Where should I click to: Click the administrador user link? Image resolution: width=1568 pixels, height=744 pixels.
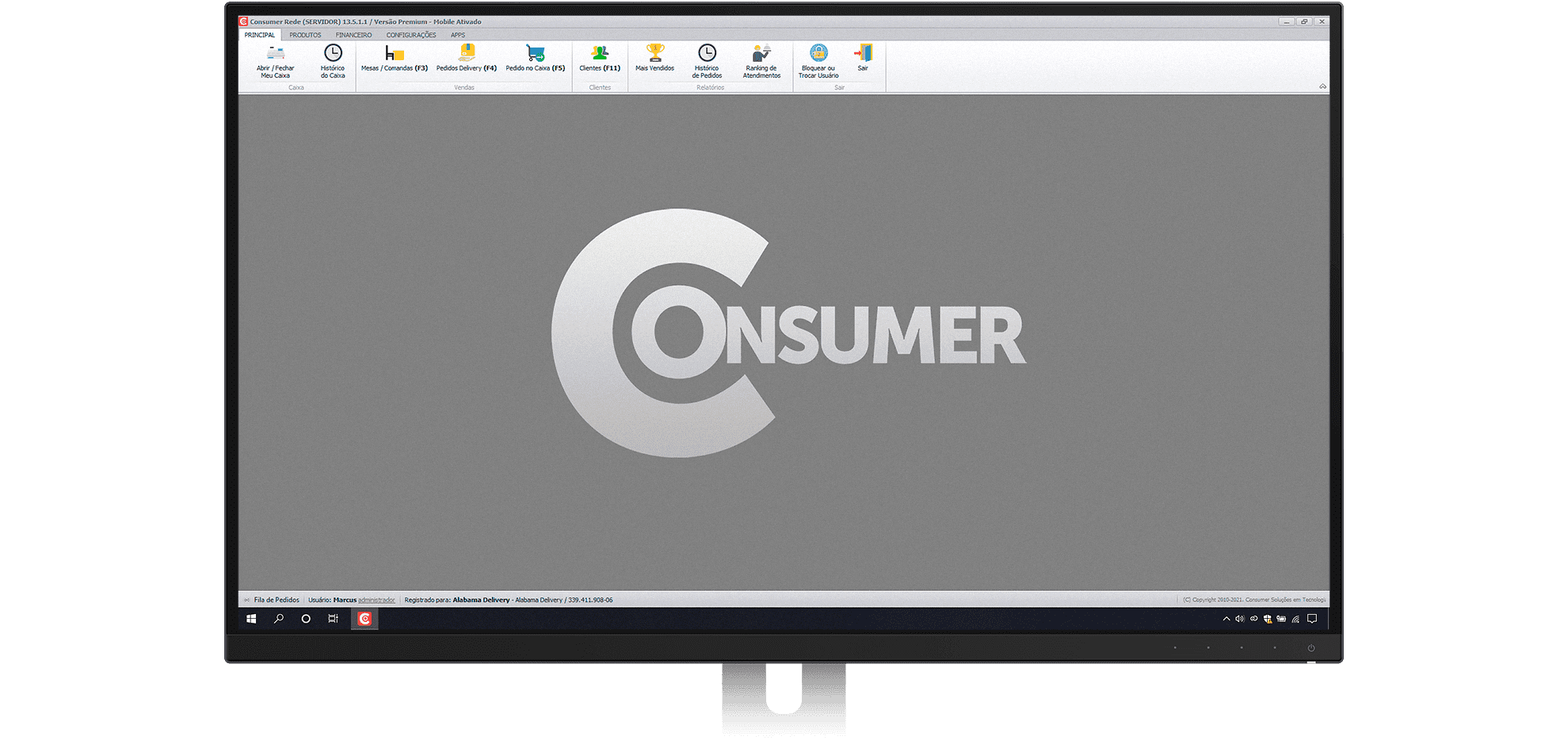(376, 600)
